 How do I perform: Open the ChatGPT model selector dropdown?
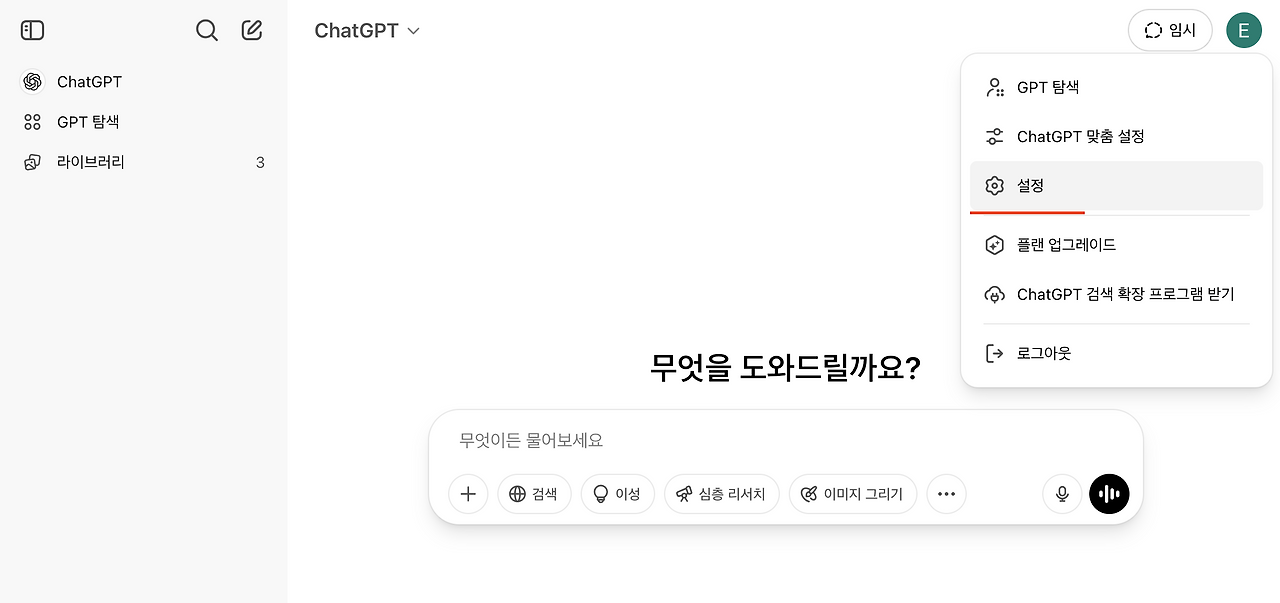[367, 30]
